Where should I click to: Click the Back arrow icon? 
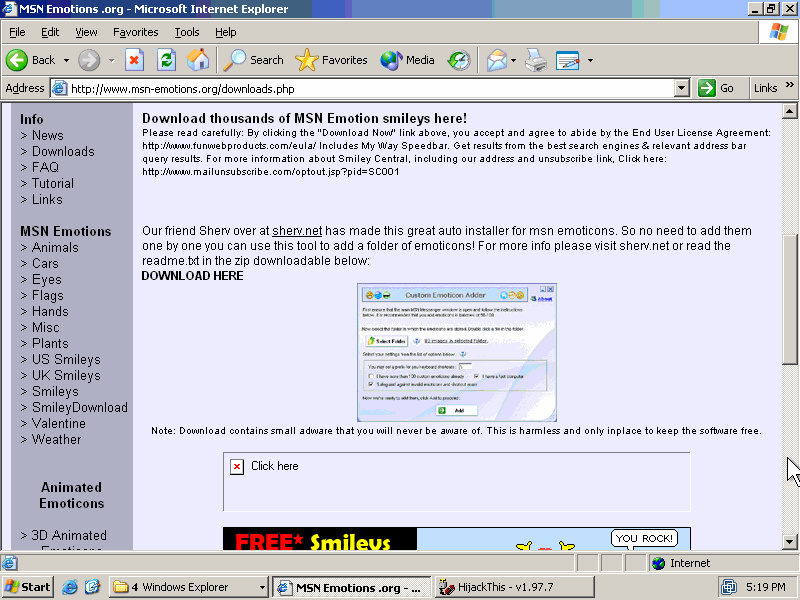point(17,60)
